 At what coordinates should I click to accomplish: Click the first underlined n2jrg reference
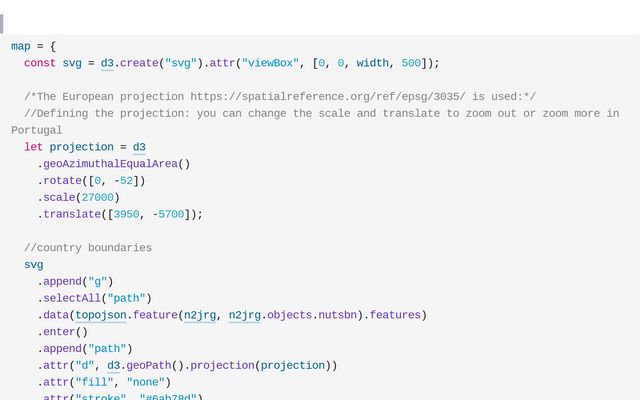click(x=200, y=315)
